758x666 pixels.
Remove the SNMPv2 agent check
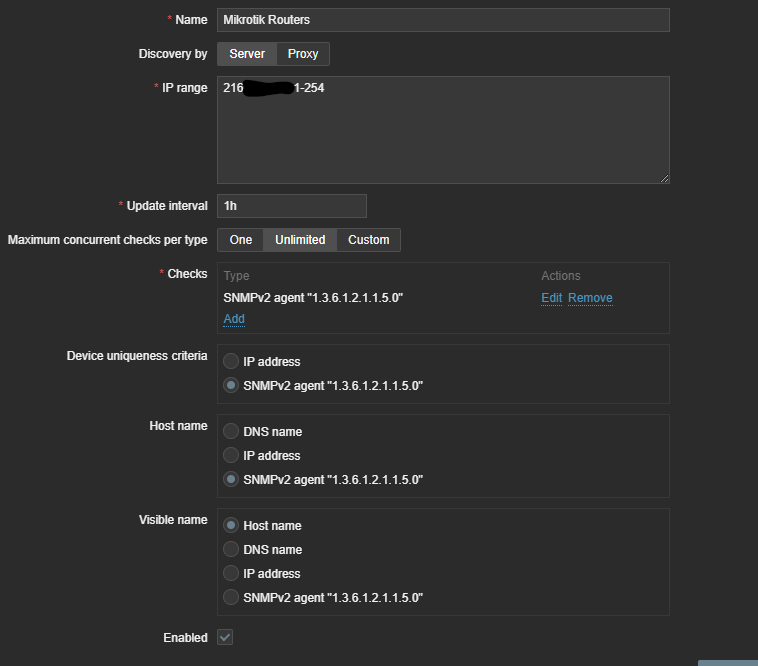coord(590,298)
